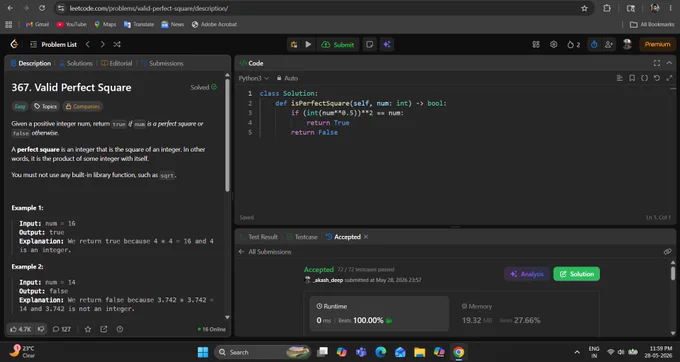Open the LeetCode home logo
The height and width of the screenshot is (362, 680).
pos(14,44)
